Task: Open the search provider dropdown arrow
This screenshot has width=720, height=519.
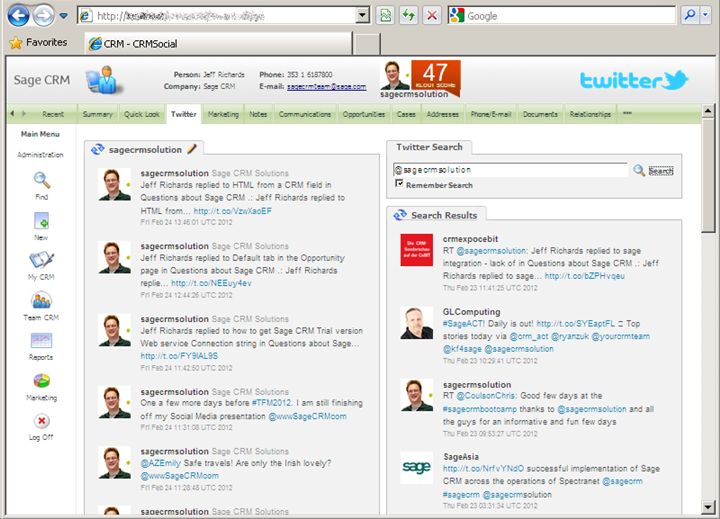Action: (705, 16)
